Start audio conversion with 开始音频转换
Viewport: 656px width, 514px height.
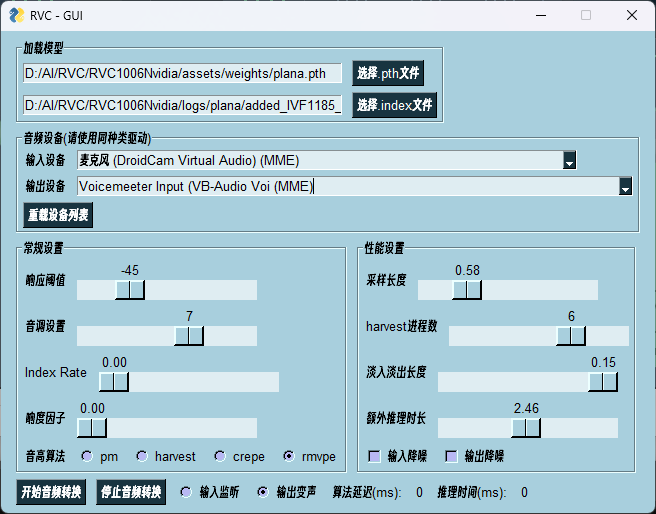pyautogui.click(x=51, y=492)
